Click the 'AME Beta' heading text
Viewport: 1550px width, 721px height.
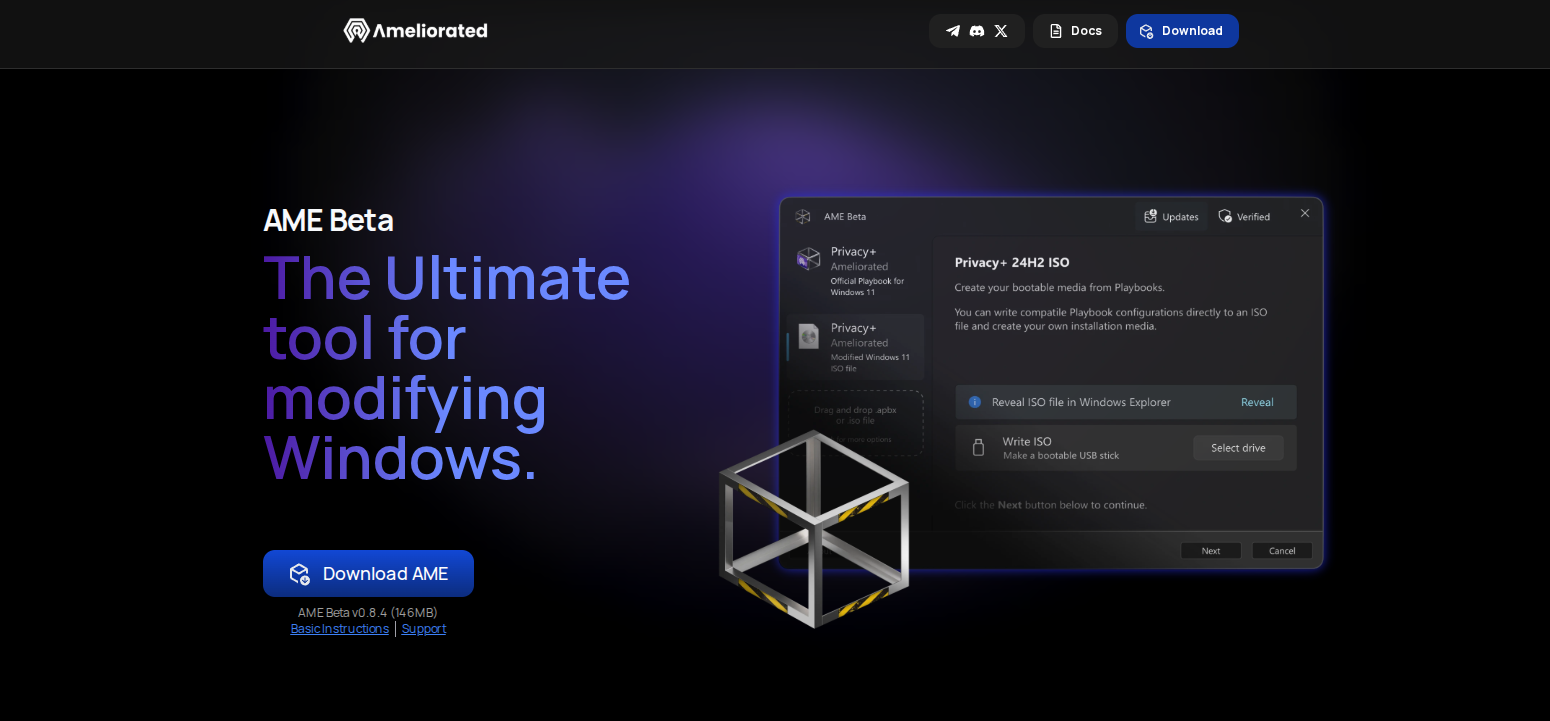[328, 220]
